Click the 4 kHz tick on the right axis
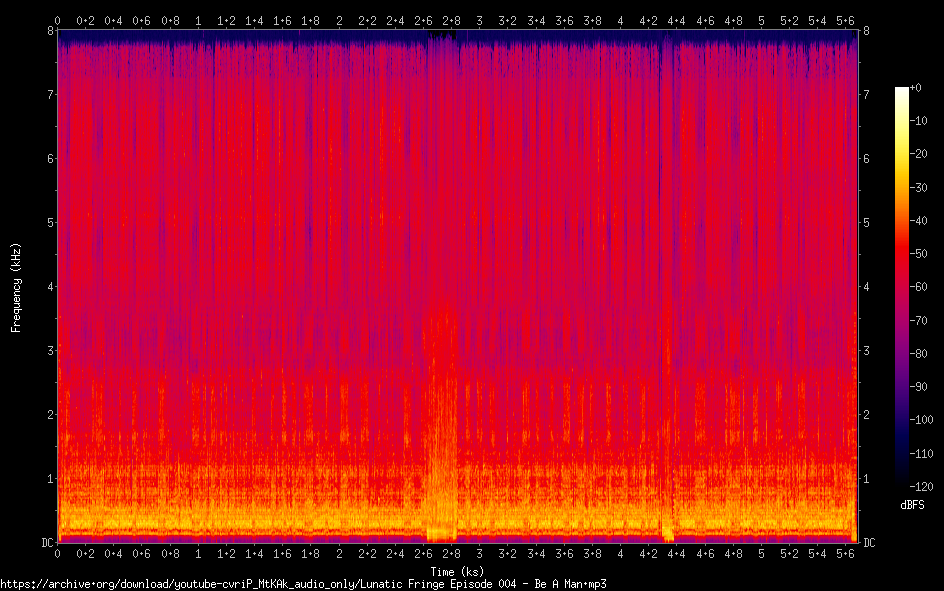 coord(866,287)
